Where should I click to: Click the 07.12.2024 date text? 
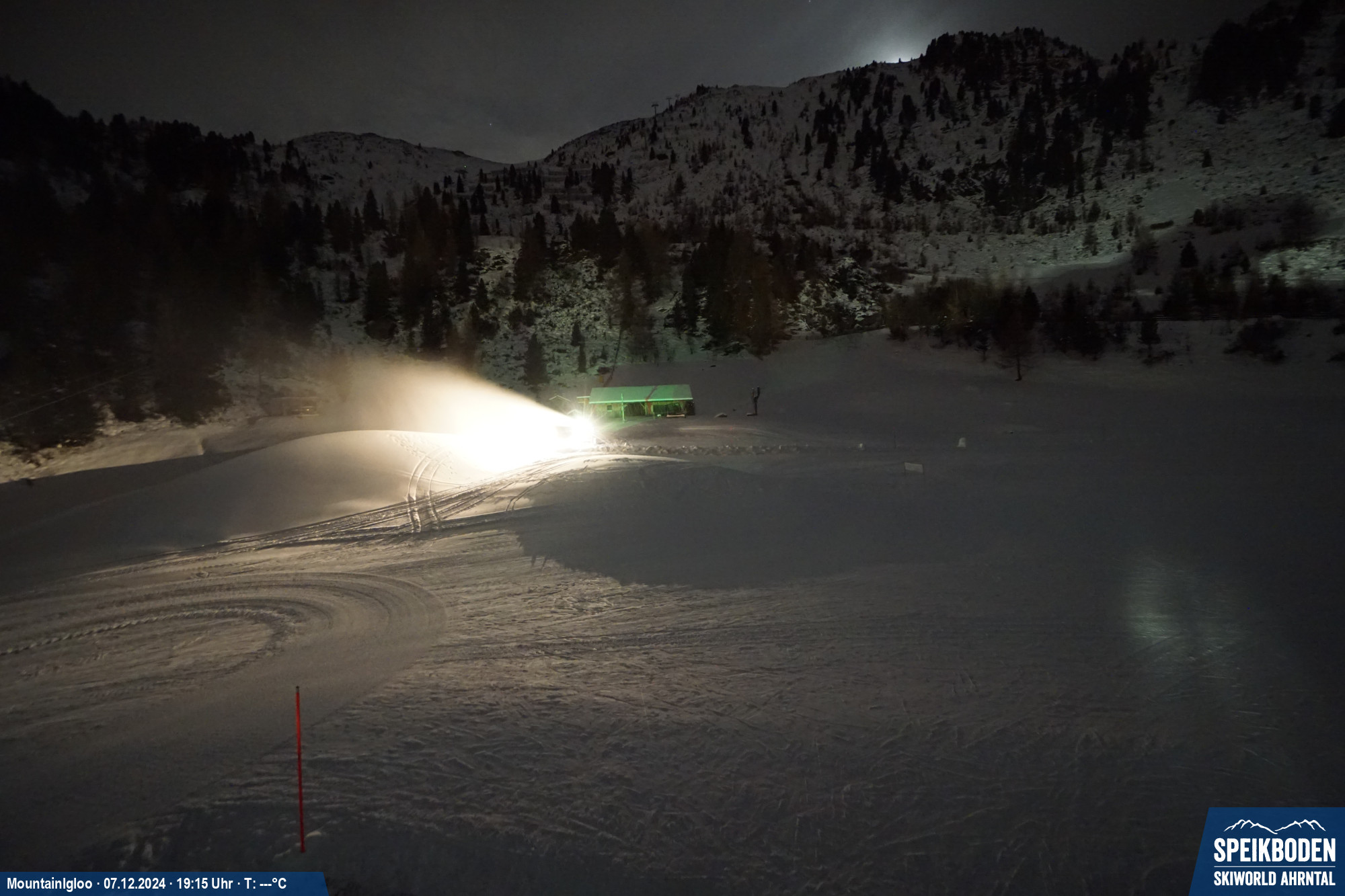[x=134, y=883]
